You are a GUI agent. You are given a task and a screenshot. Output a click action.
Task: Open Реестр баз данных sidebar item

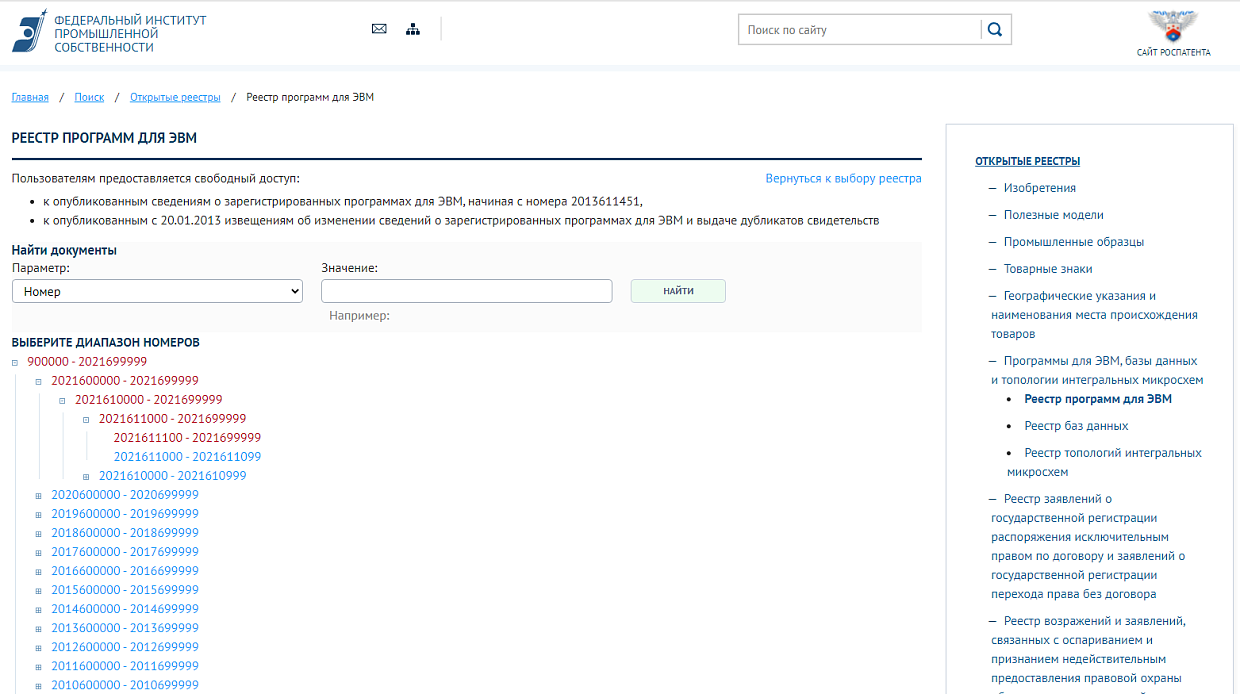click(1076, 426)
